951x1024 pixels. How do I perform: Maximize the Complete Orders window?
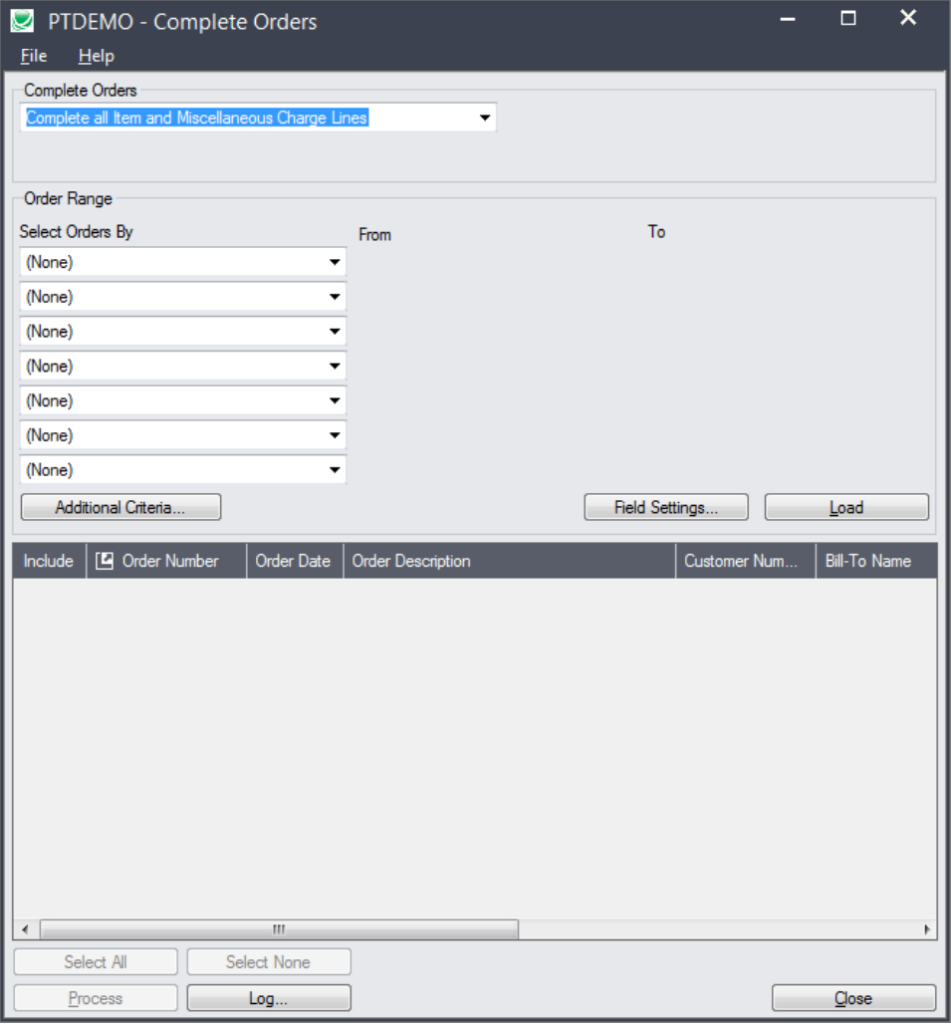tap(848, 18)
